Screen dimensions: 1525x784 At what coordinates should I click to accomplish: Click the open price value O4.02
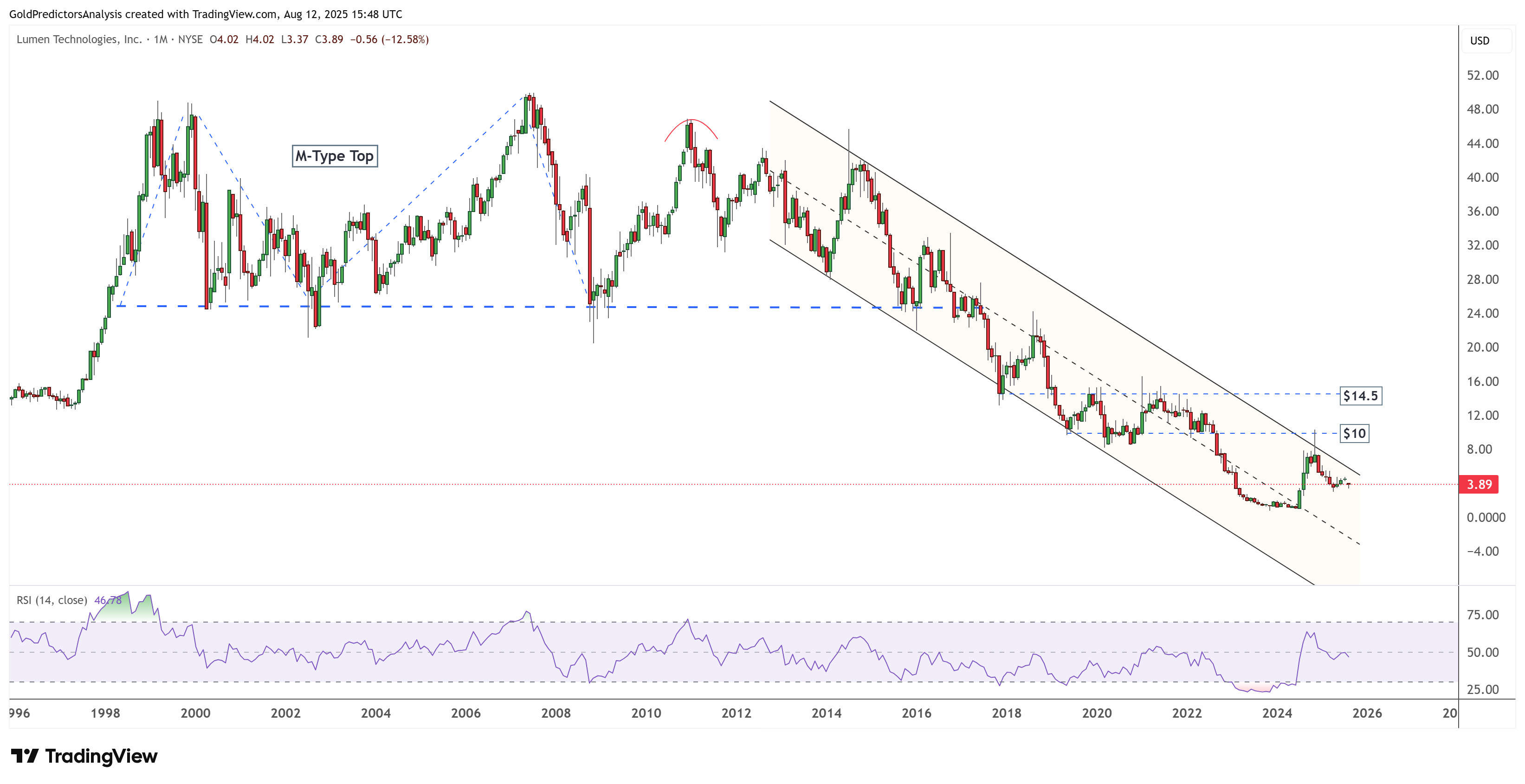coord(224,39)
